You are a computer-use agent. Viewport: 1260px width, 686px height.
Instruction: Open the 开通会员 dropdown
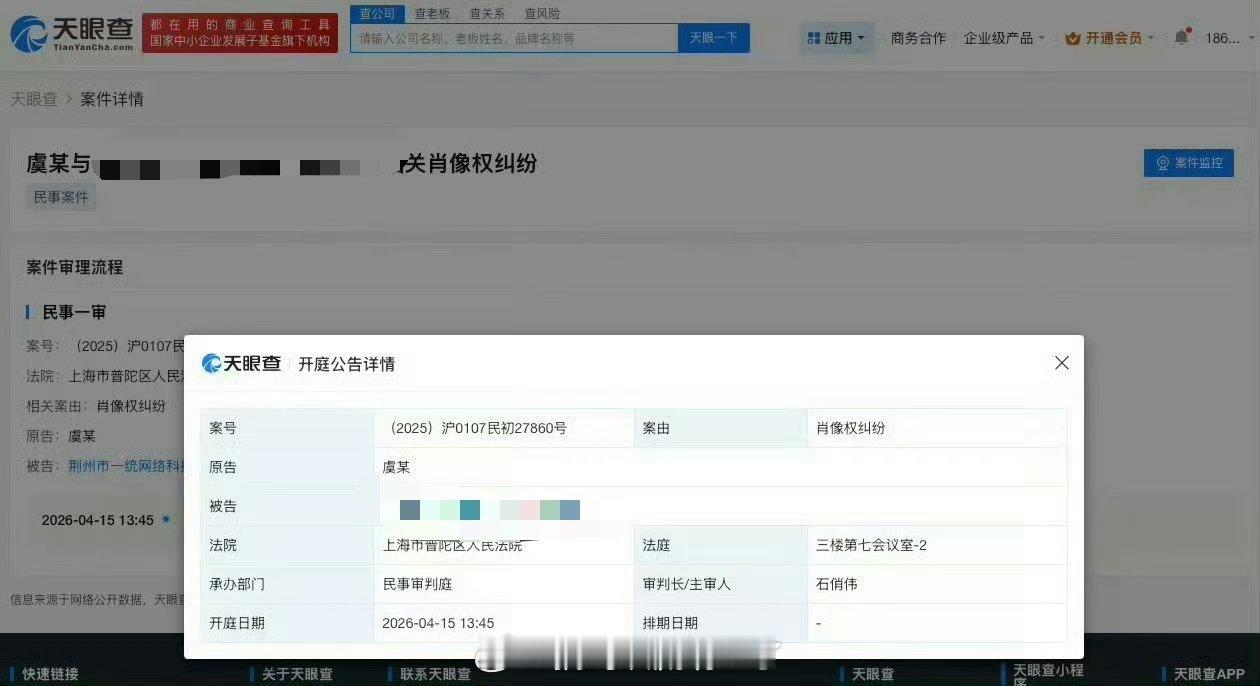(1110, 38)
